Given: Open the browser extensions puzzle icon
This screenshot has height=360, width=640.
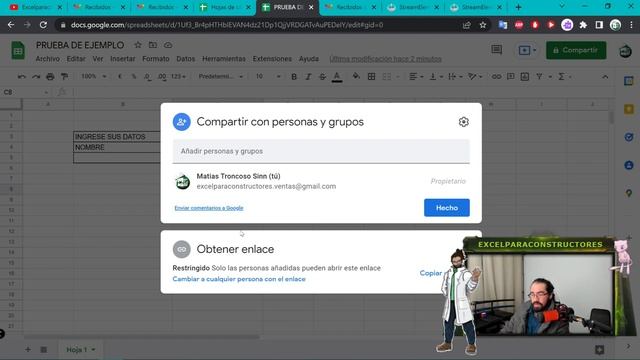Looking at the screenshot, I should [x=583, y=25].
